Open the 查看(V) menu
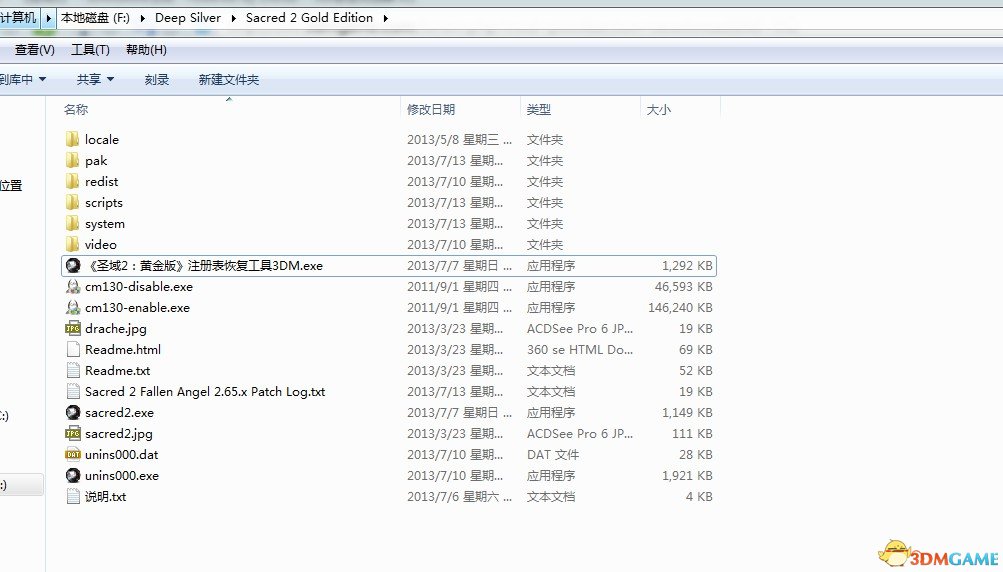 pos(35,50)
